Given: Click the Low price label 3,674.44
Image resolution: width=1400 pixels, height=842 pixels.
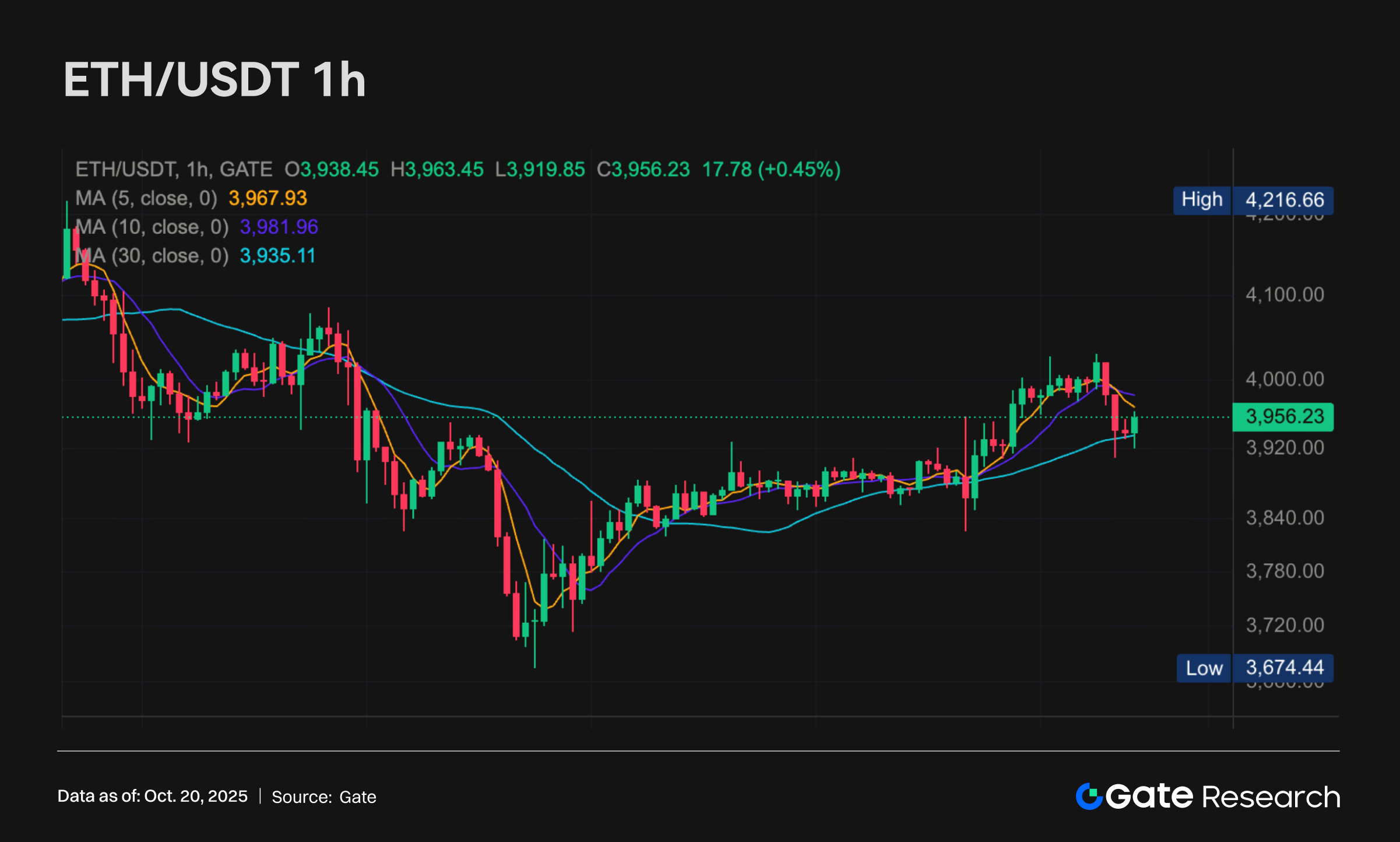Looking at the screenshot, I should [x=1284, y=668].
